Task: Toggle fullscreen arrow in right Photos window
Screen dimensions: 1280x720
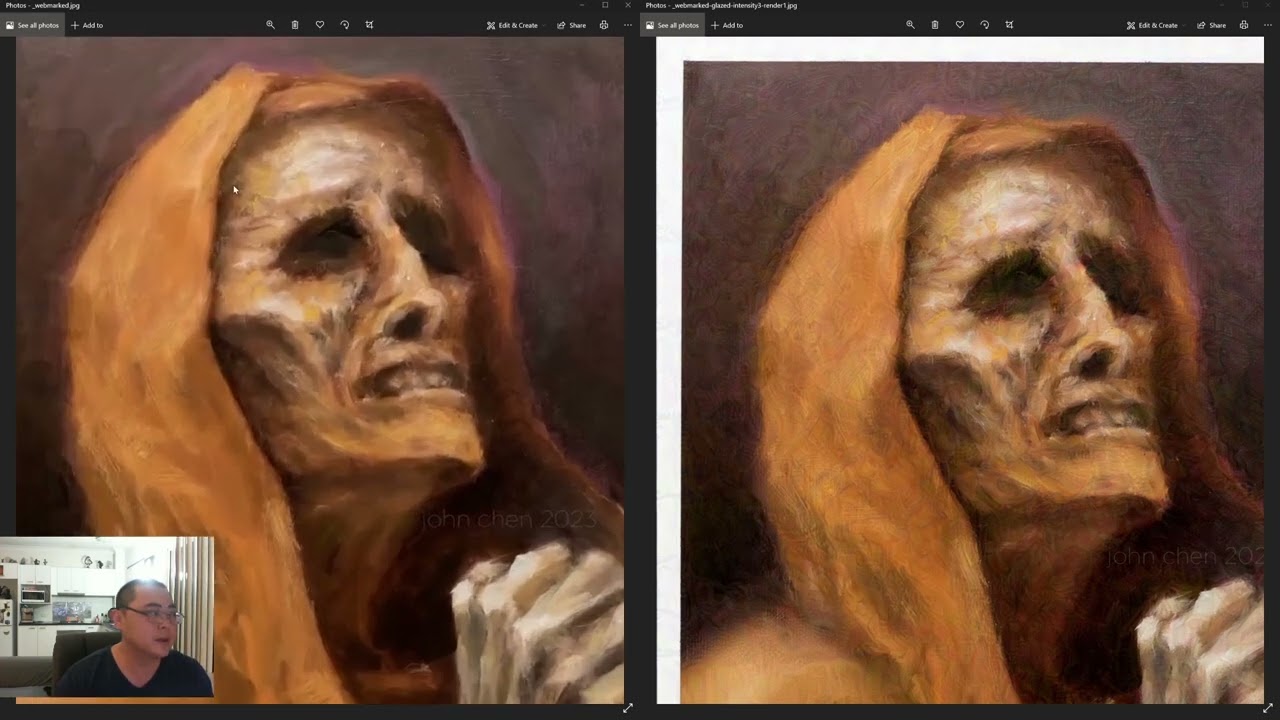Action: click(1268, 708)
